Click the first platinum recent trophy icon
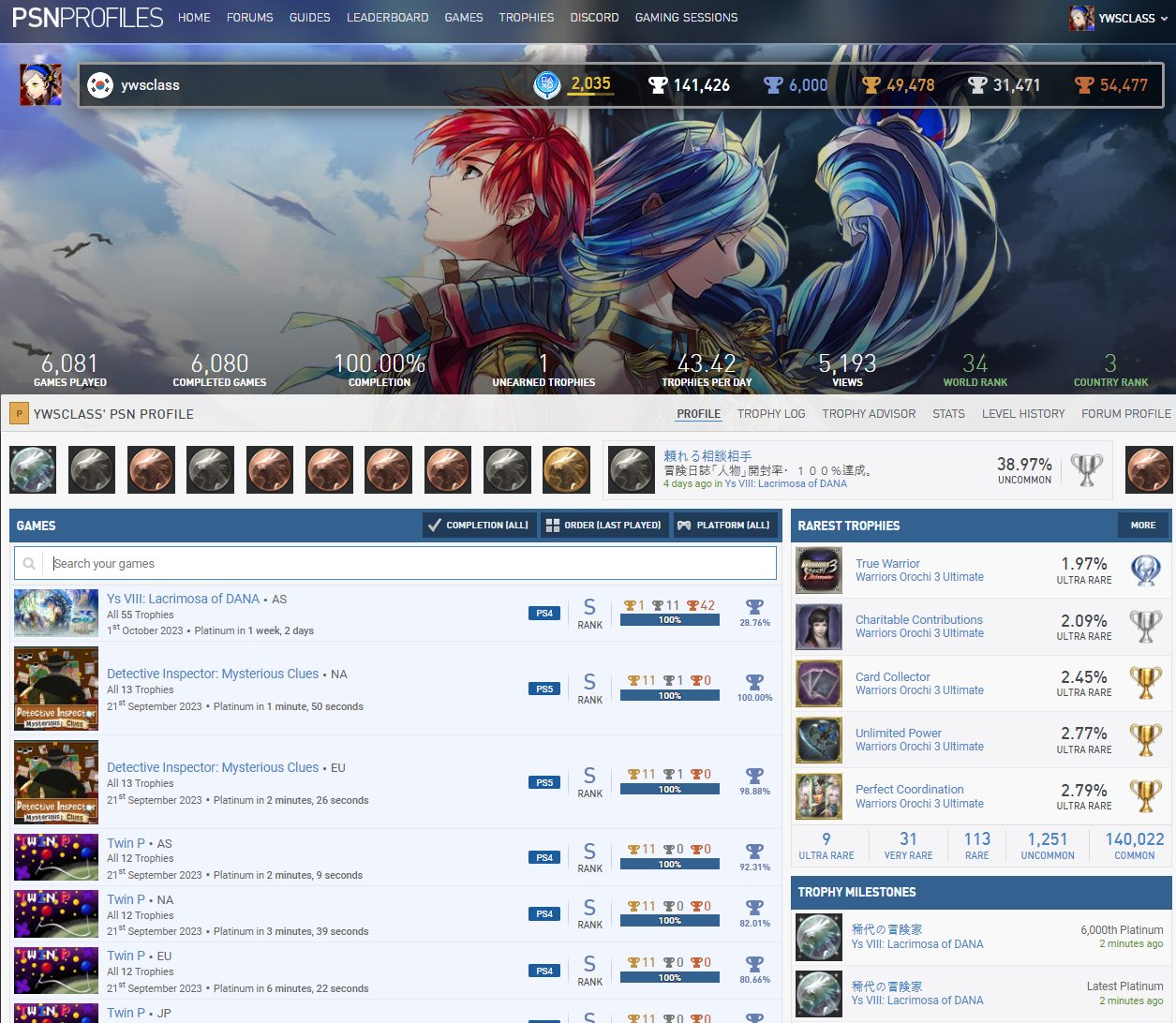The height and width of the screenshot is (1023, 1176). [33, 469]
